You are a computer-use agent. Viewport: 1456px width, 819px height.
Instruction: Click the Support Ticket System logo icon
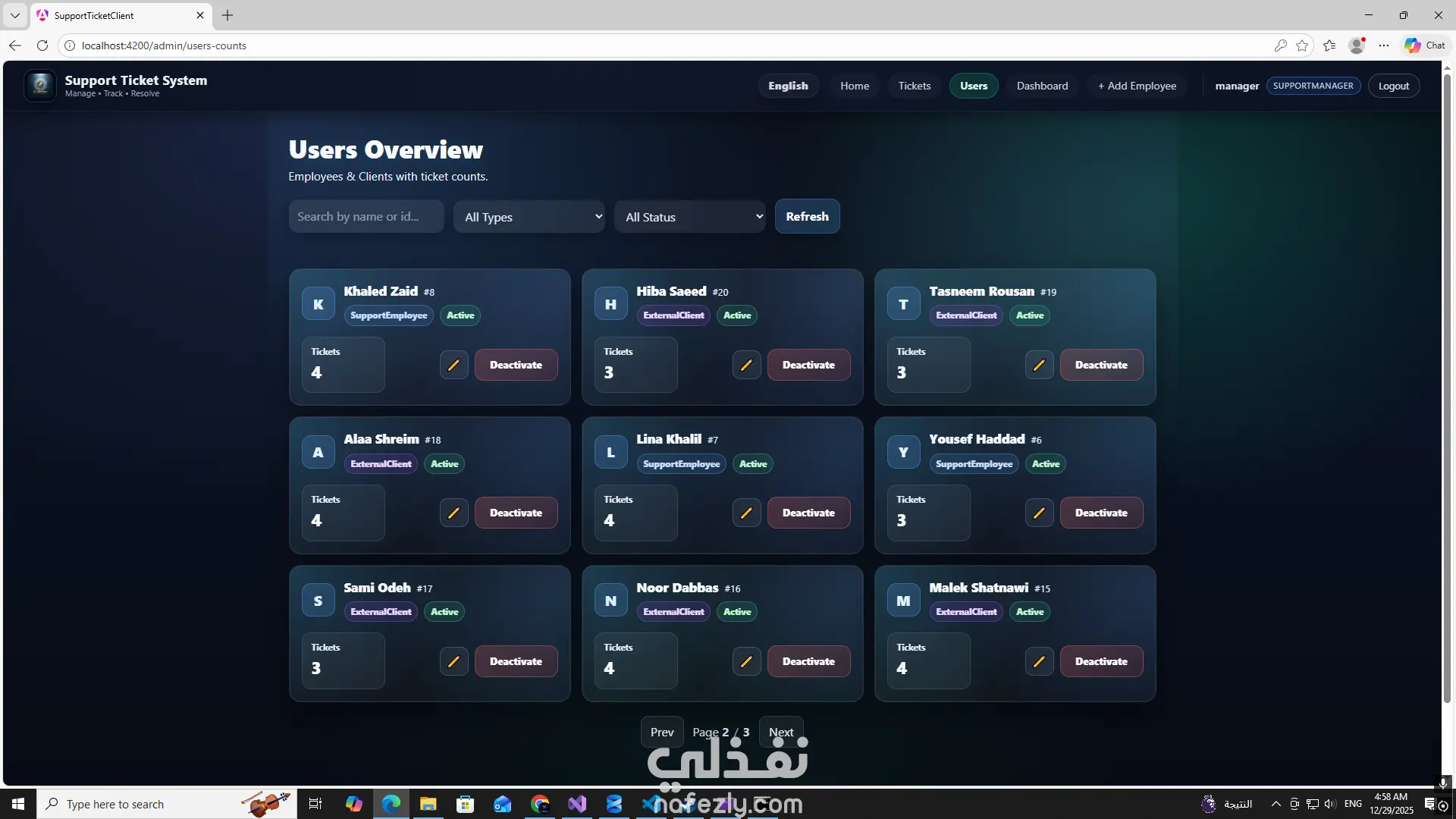point(40,86)
